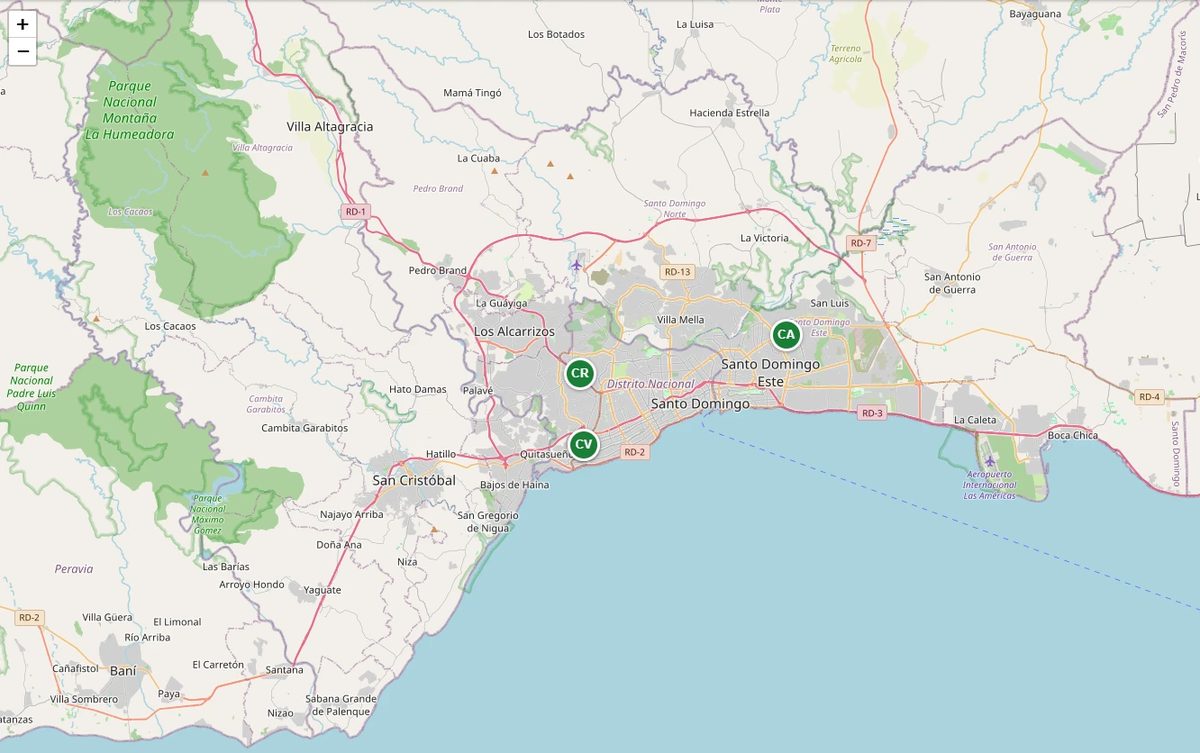The image size is (1200, 753).
Task: Click the 'Bajos de Haina' label
Action: 513,485
